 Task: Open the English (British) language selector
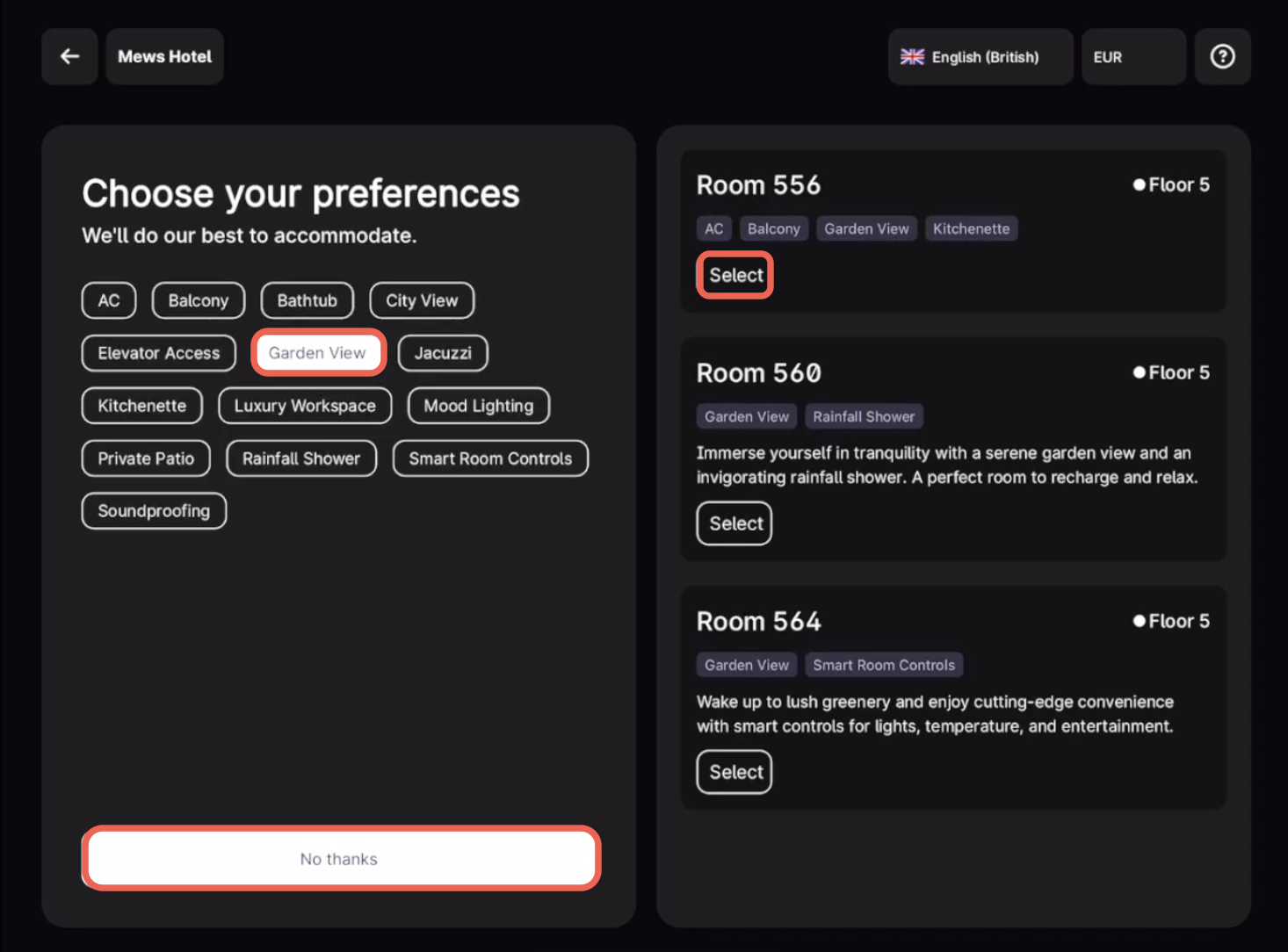[x=980, y=57]
